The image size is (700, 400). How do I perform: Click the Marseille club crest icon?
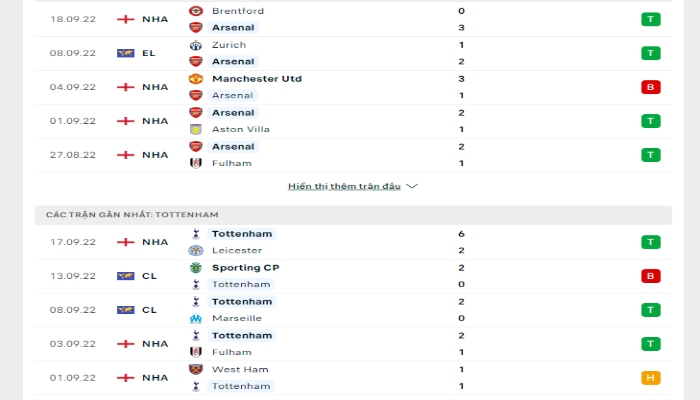coord(196,318)
